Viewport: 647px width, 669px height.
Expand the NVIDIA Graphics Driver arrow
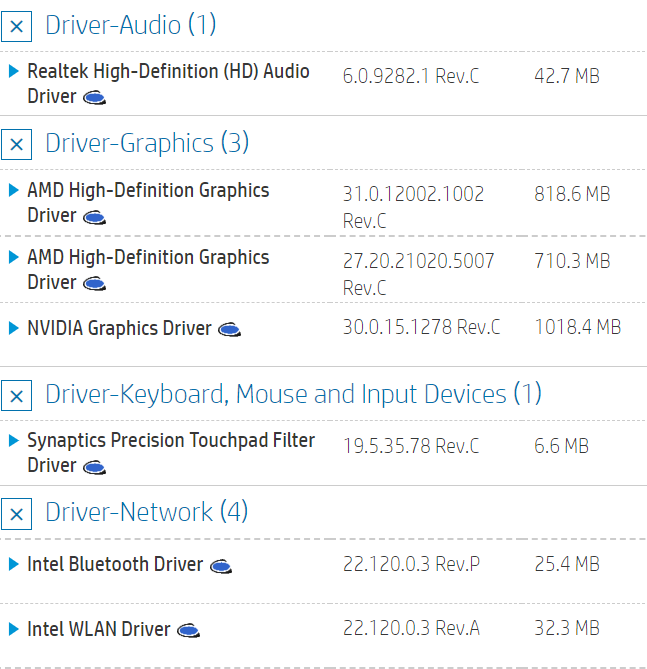14,328
